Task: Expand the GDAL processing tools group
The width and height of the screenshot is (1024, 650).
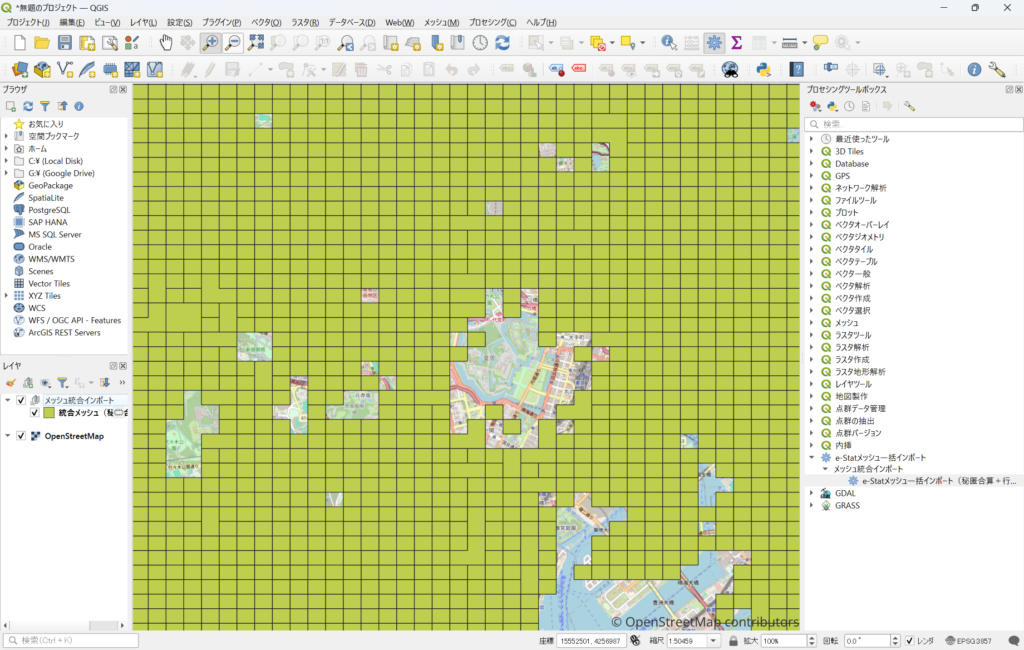Action: pos(811,493)
